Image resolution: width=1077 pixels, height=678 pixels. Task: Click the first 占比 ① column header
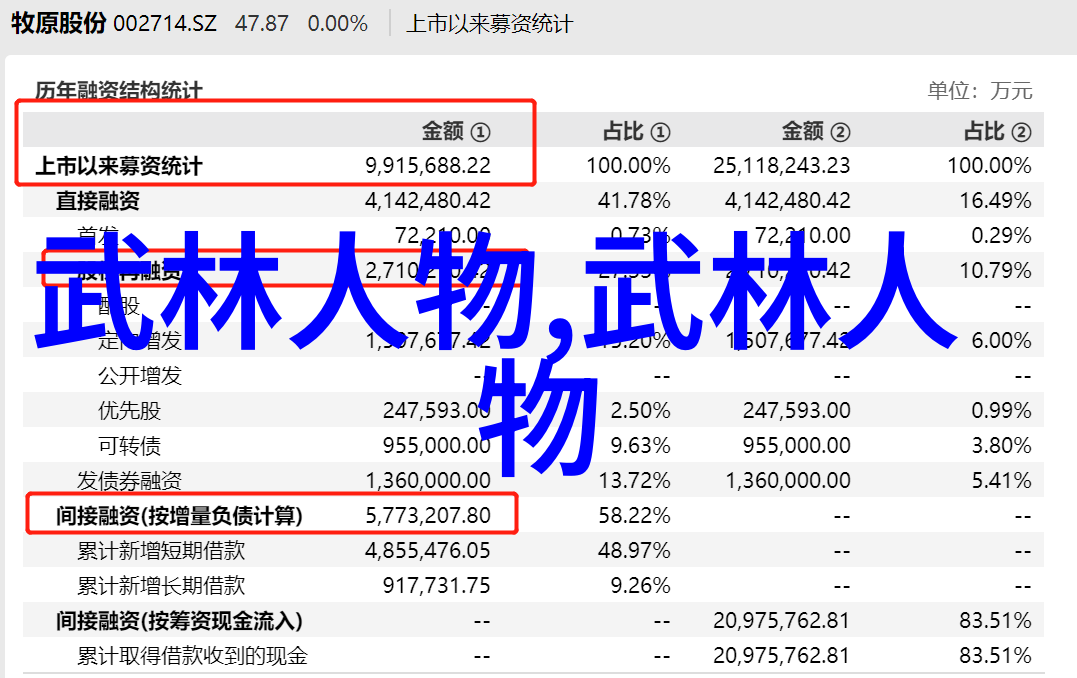635,131
